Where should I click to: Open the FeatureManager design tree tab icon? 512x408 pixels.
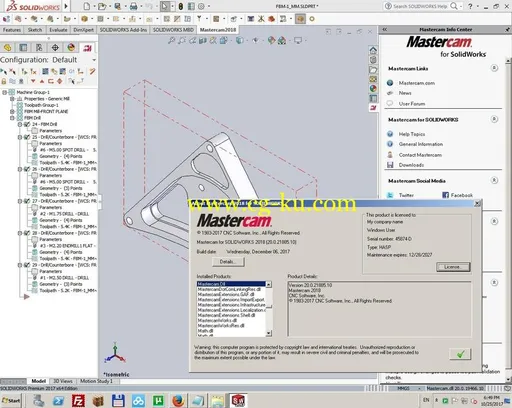coord(7,47)
